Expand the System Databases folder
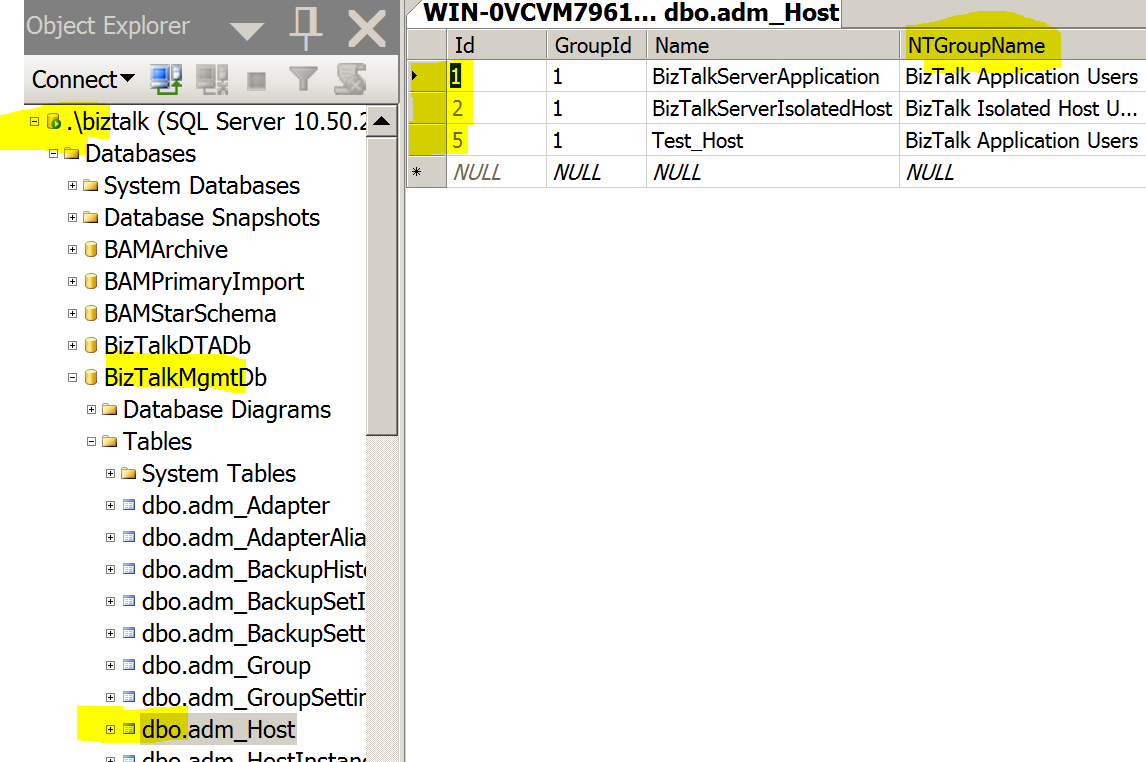 click(x=72, y=186)
